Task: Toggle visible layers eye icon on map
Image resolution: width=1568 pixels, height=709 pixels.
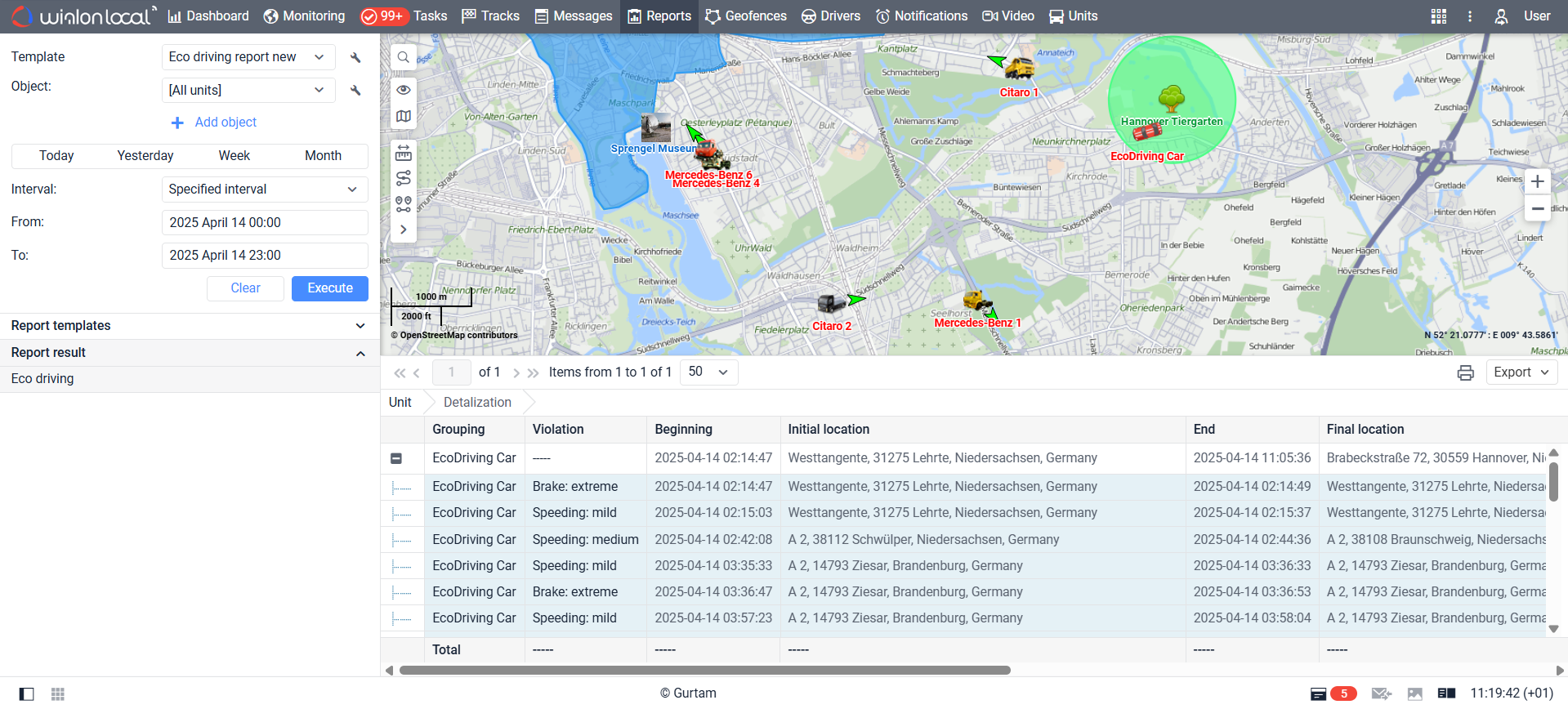Action: coord(404,90)
